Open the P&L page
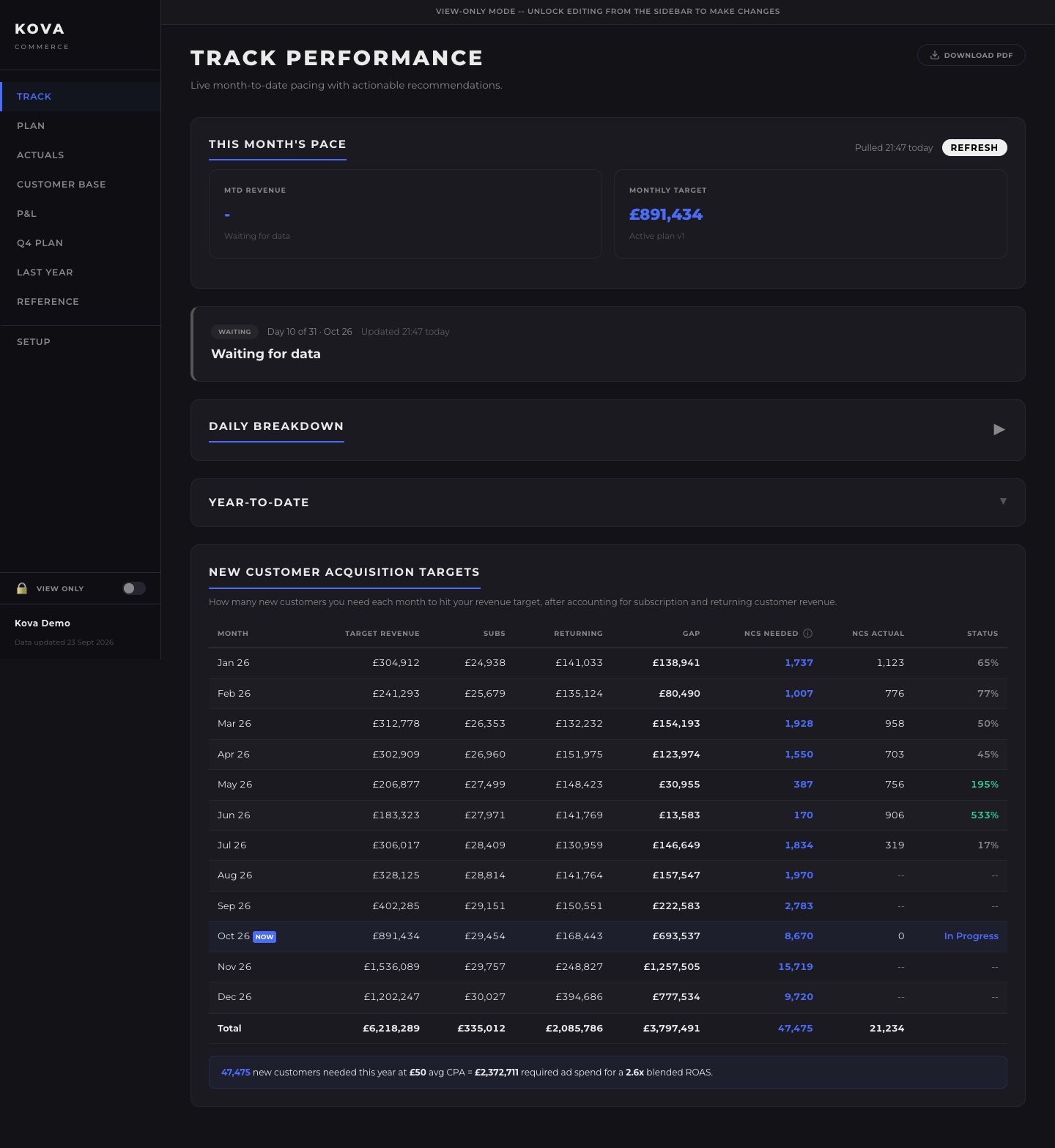Viewport: 1055px width, 1148px height. [81, 214]
